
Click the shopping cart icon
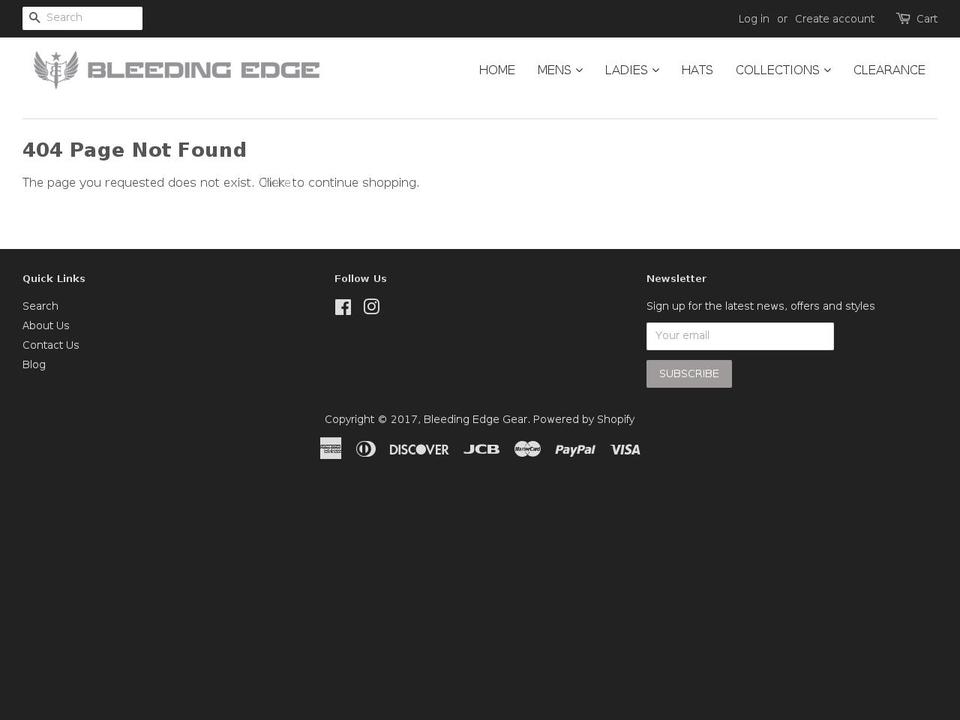[x=902, y=18]
